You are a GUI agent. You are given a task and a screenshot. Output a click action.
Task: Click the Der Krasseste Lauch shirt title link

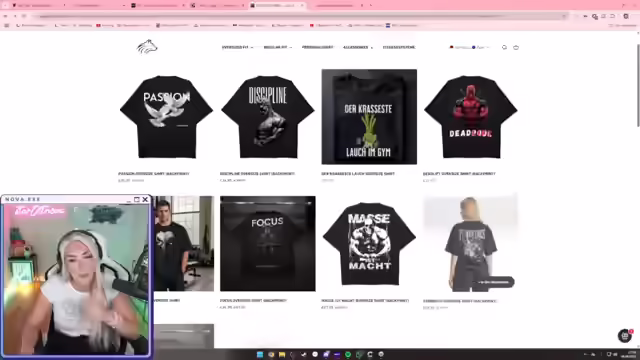[x=358, y=173]
